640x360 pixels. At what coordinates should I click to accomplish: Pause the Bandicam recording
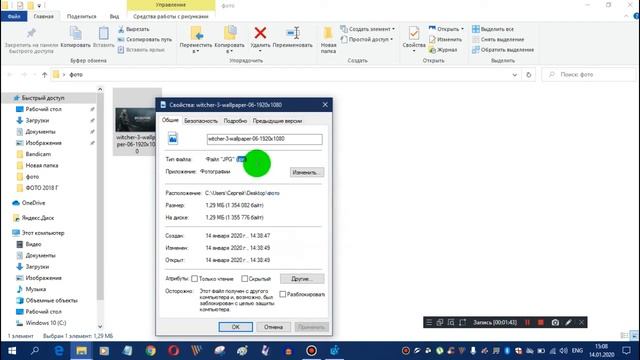tap(527, 322)
